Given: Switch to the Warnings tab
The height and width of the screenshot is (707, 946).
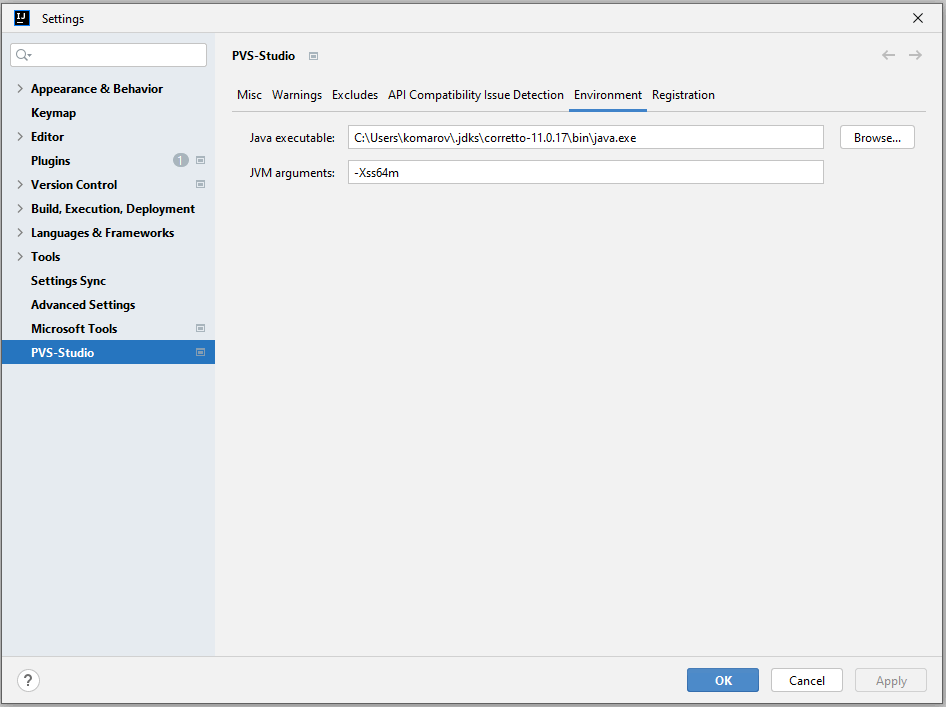Looking at the screenshot, I should pos(297,95).
